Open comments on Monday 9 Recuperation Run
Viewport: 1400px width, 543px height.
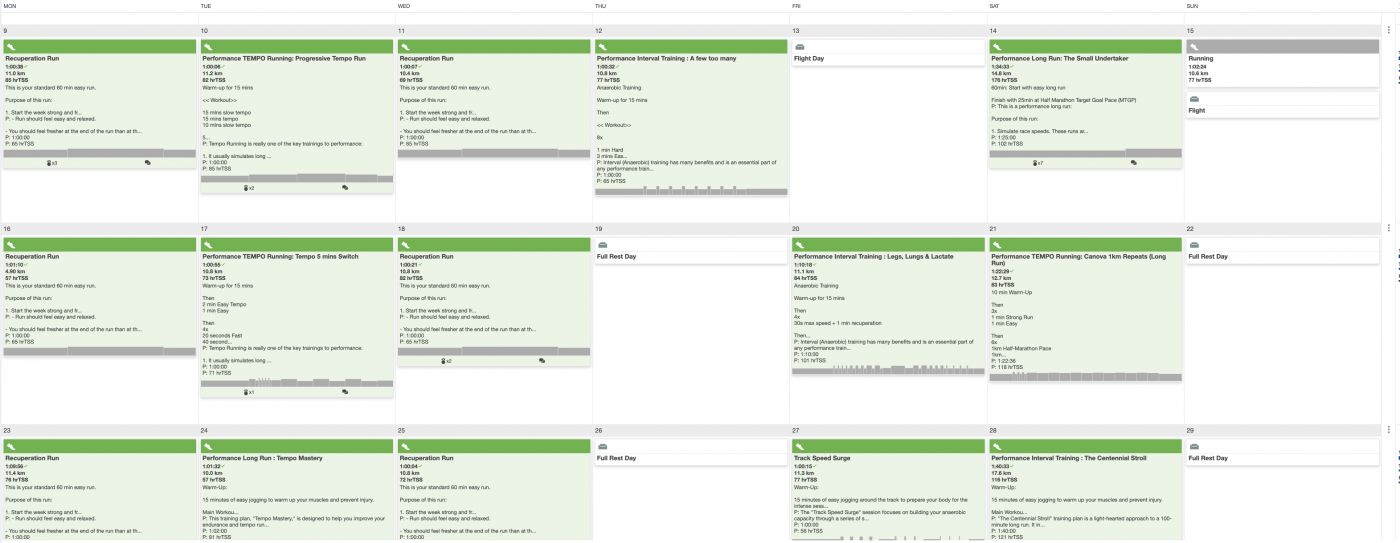148,162
